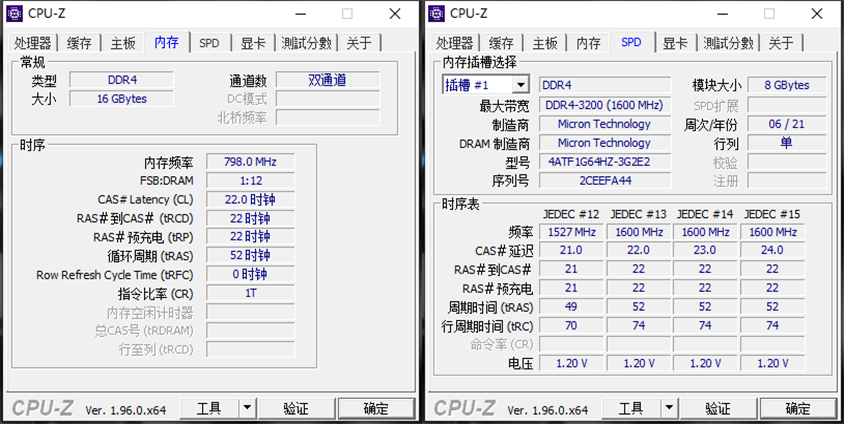Click the 双通道 channel count field
This screenshot has height=424, width=844.
tap(328, 80)
